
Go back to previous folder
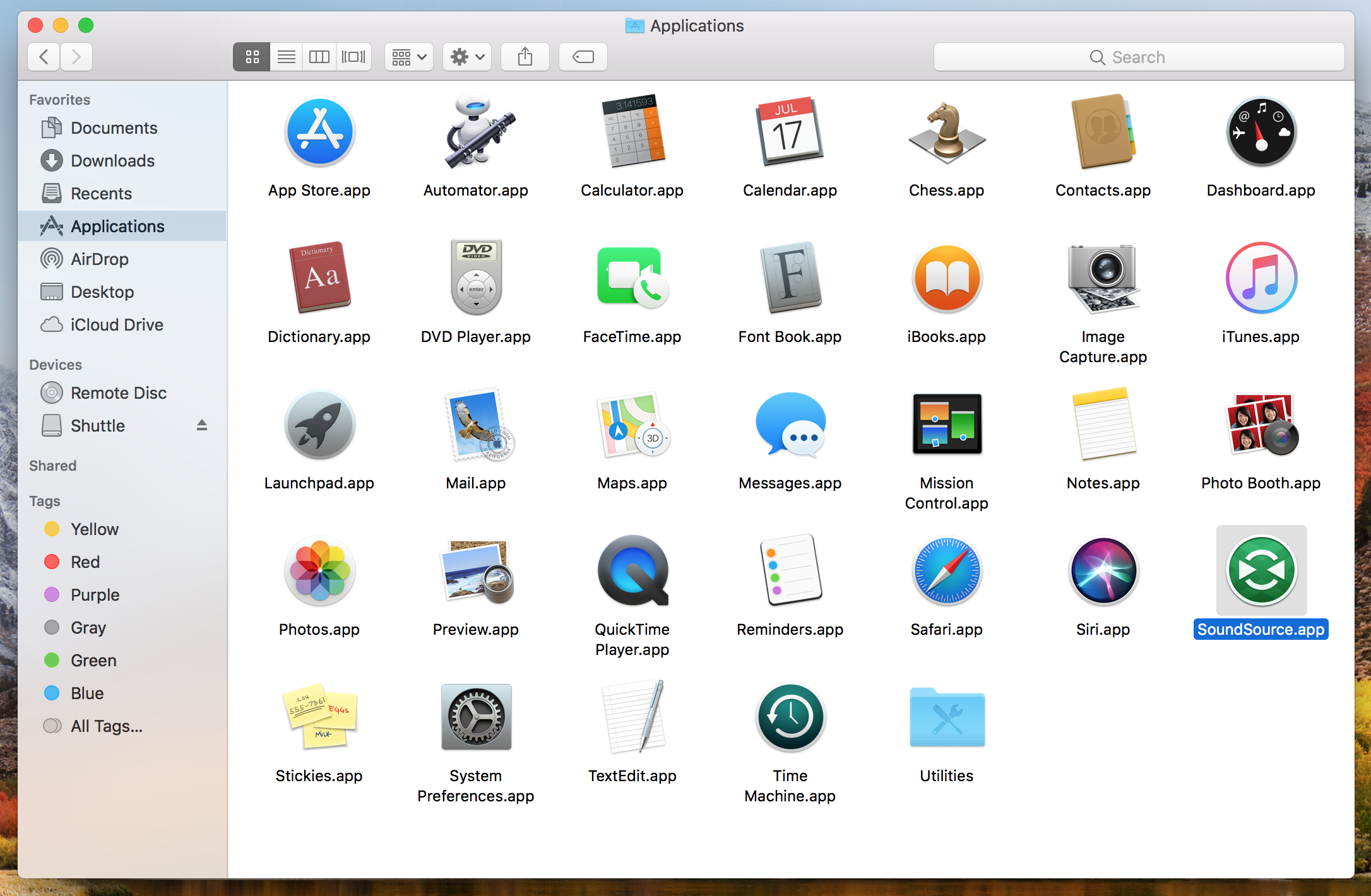[44, 57]
